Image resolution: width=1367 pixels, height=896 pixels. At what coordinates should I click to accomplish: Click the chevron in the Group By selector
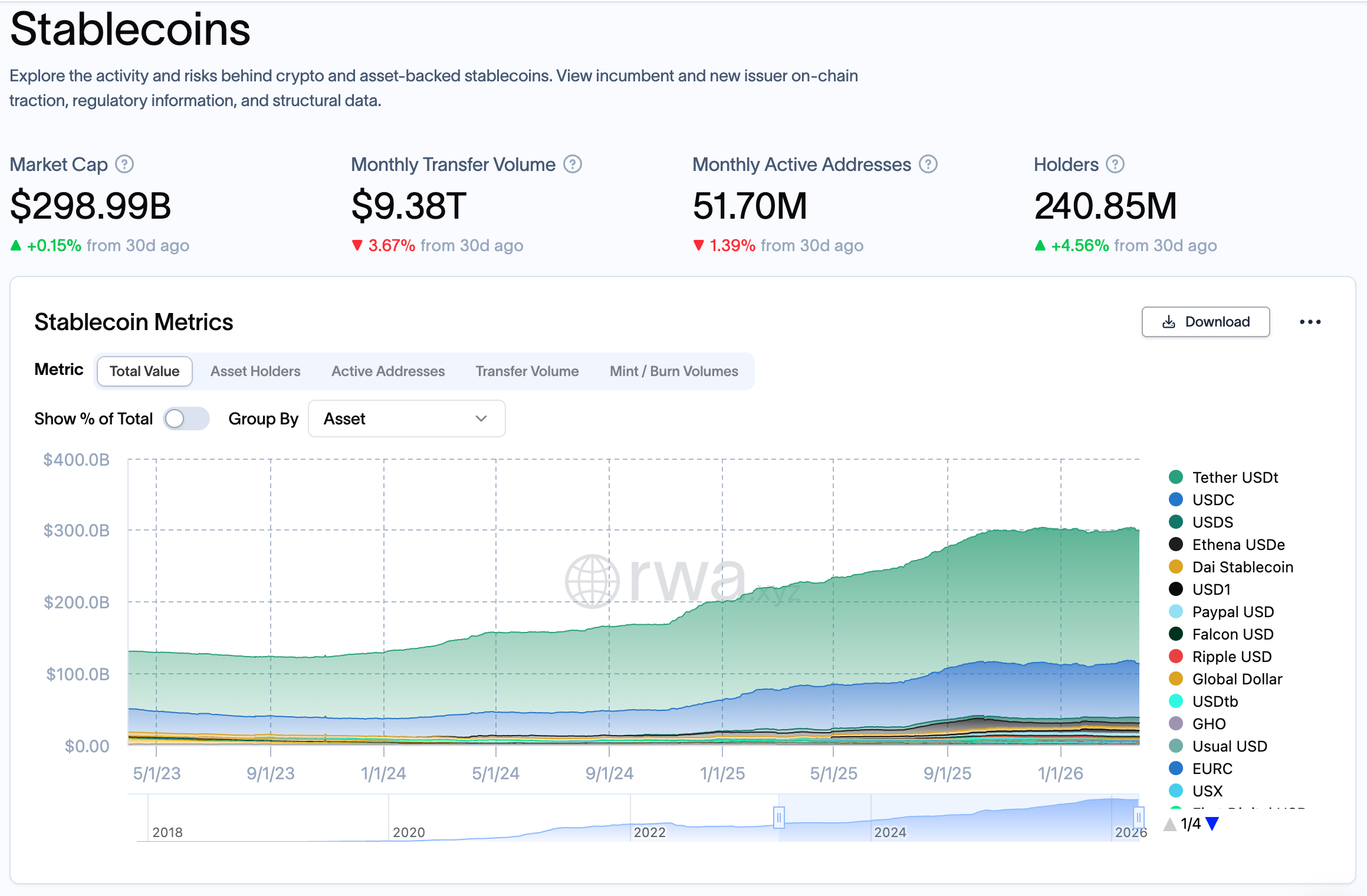[x=481, y=419]
